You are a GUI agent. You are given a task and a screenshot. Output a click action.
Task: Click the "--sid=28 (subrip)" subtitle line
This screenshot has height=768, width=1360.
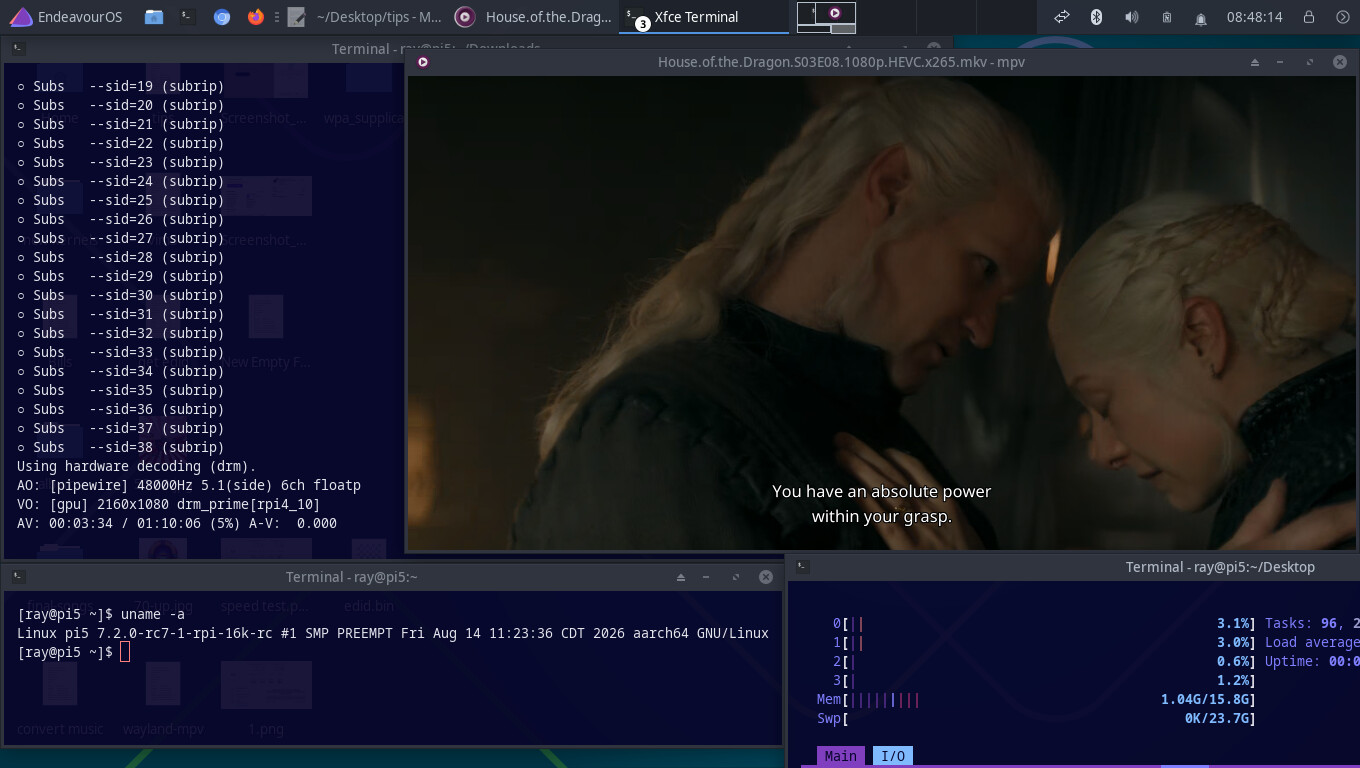click(x=121, y=257)
